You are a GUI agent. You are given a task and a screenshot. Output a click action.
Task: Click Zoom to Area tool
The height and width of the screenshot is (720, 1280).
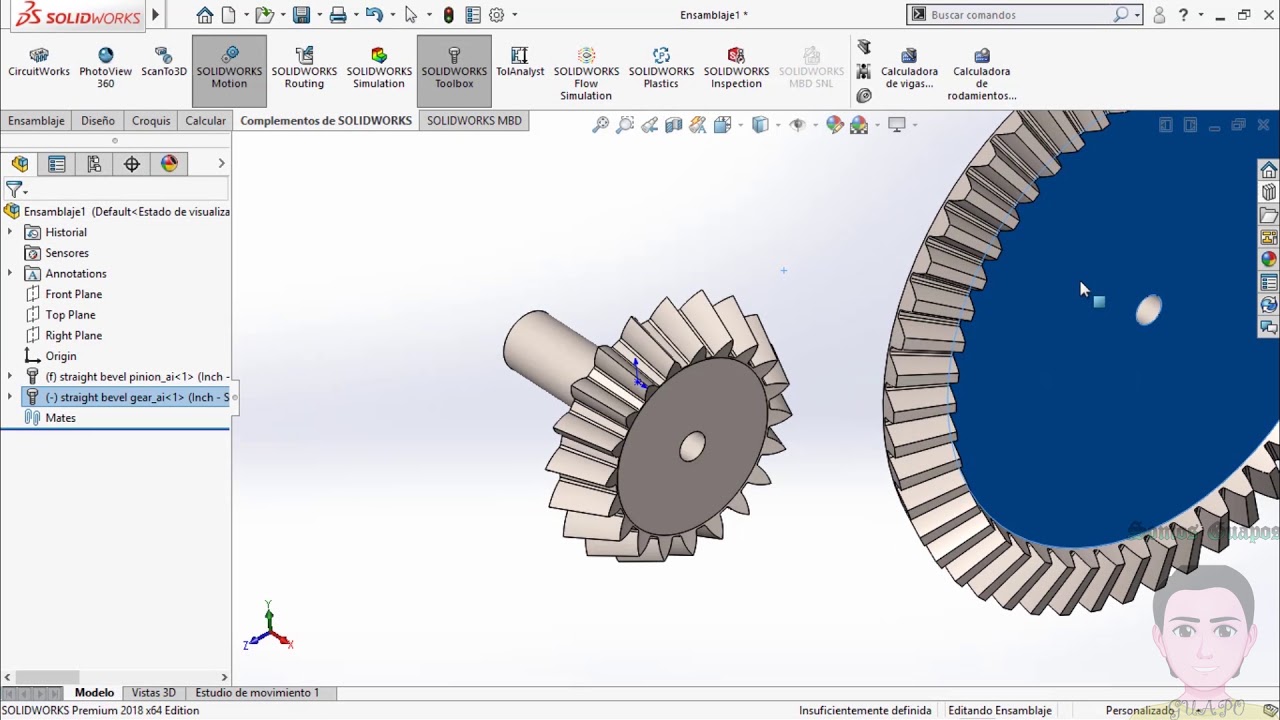point(625,125)
